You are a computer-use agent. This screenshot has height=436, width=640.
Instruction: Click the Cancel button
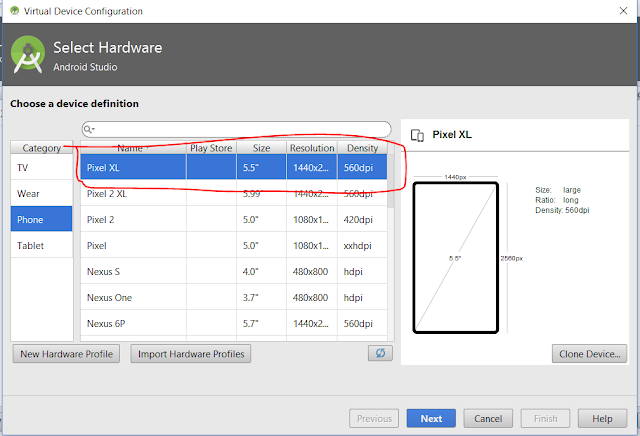[x=488, y=418]
